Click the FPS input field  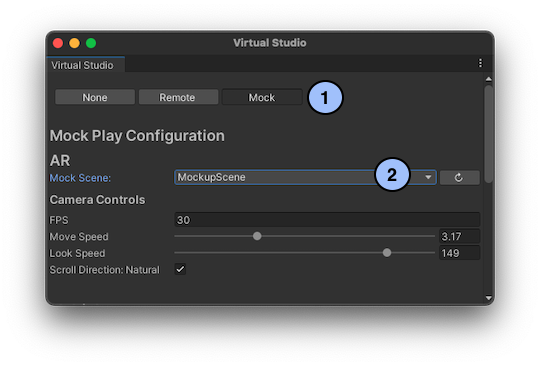click(327, 220)
